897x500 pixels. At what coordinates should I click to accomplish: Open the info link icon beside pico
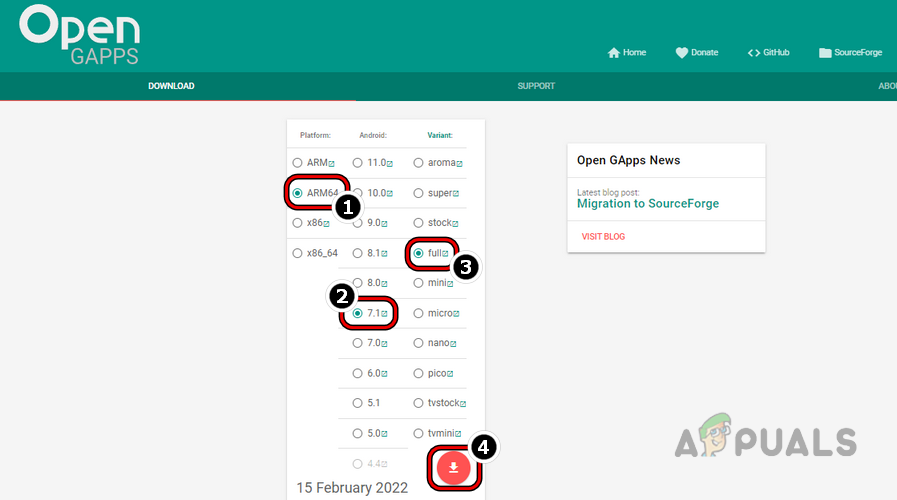(x=450, y=374)
